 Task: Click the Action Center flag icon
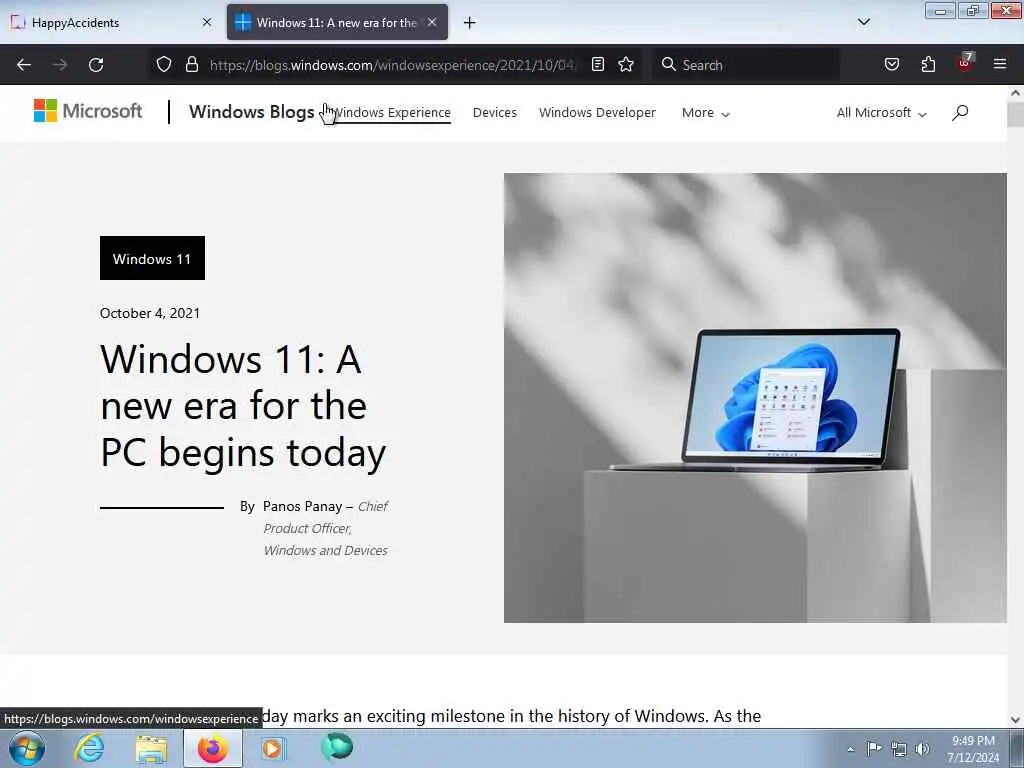click(x=873, y=748)
